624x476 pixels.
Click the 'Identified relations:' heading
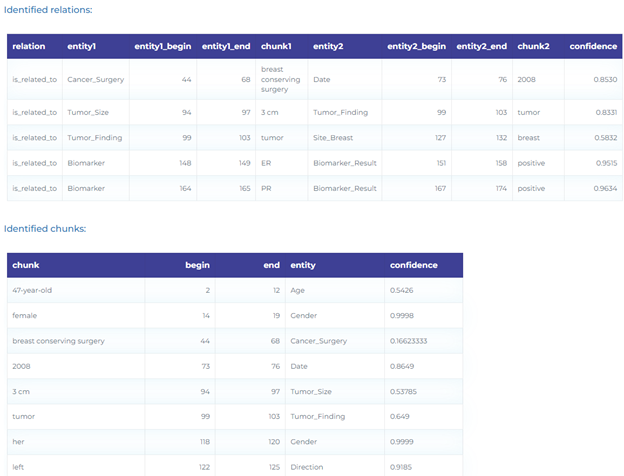48,10
